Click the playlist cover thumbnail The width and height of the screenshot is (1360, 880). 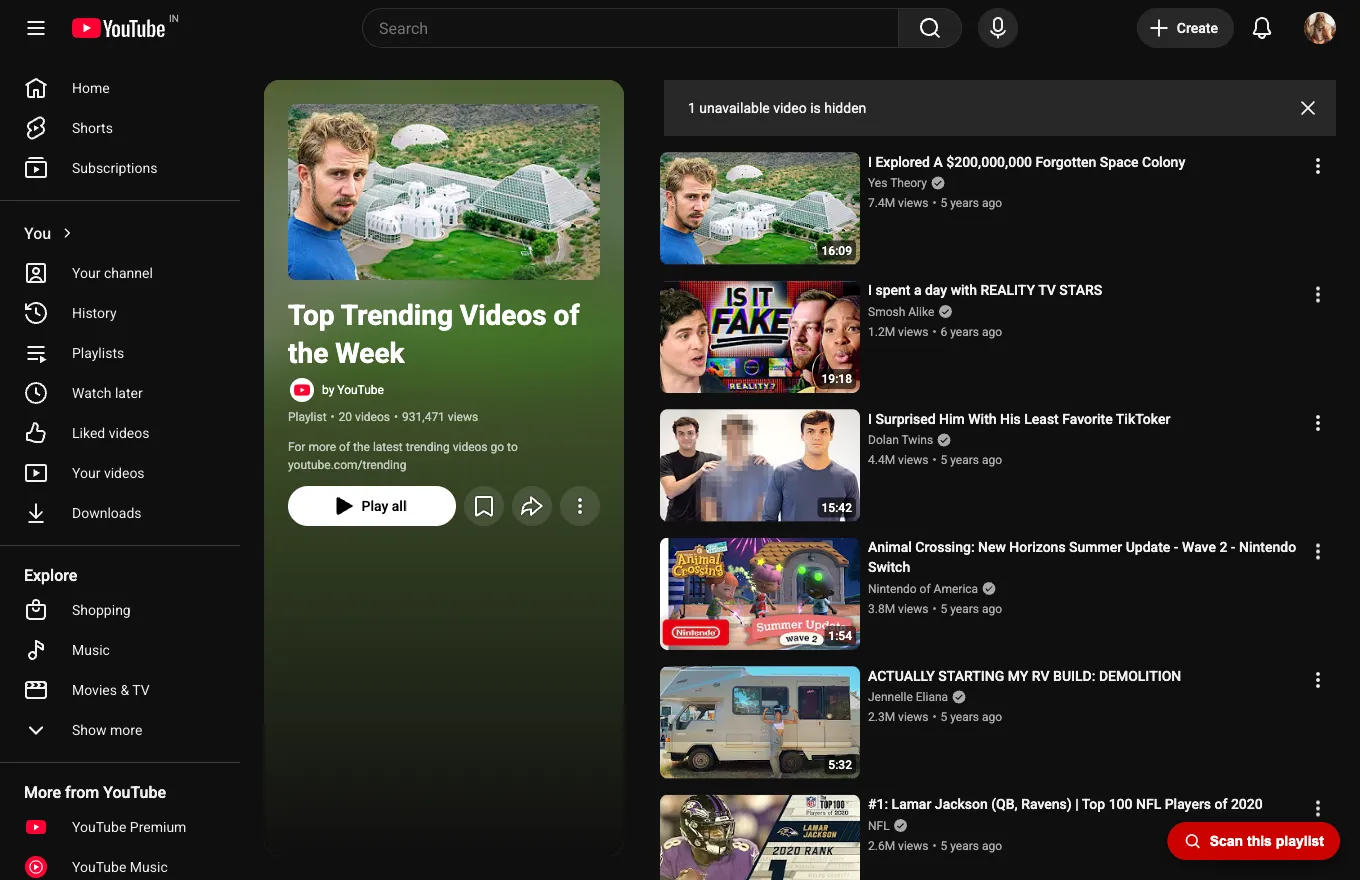444,192
